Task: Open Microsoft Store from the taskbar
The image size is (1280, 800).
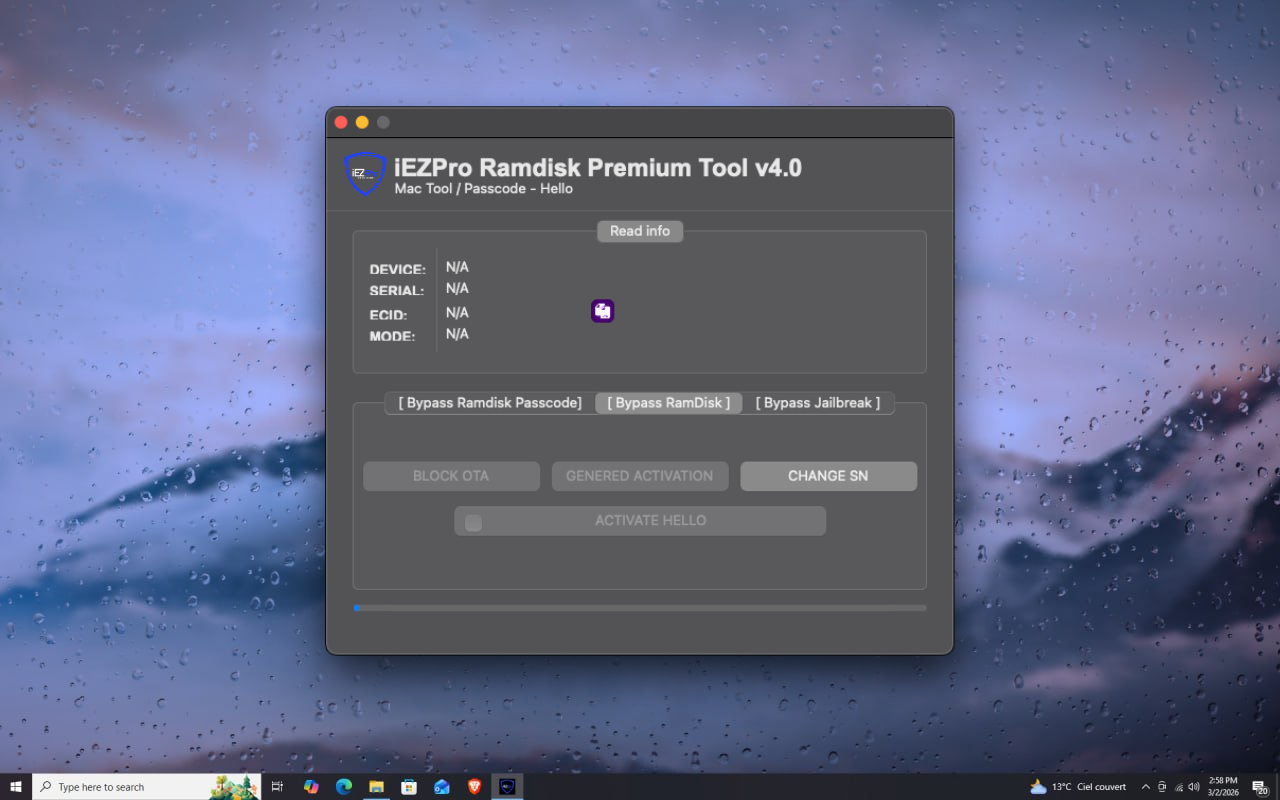Action: tap(409, 786)
